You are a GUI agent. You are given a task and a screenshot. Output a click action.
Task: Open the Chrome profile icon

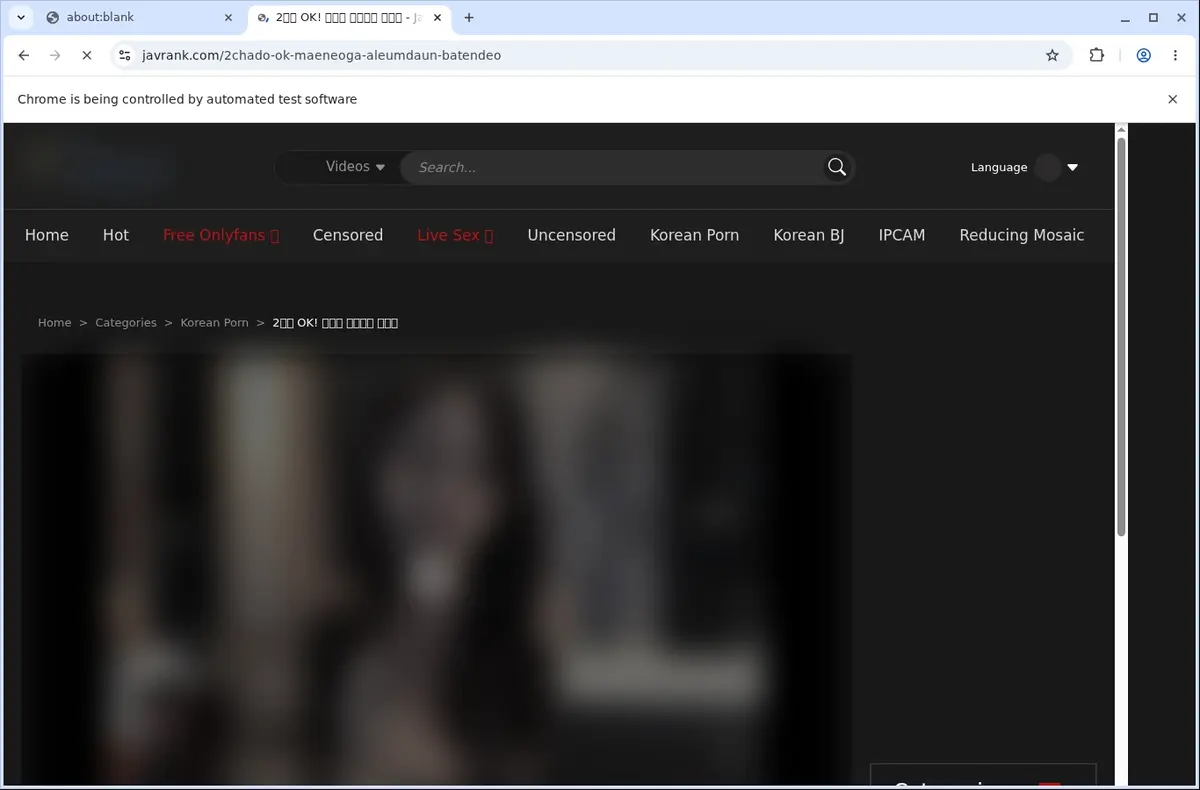(1143, 55)
